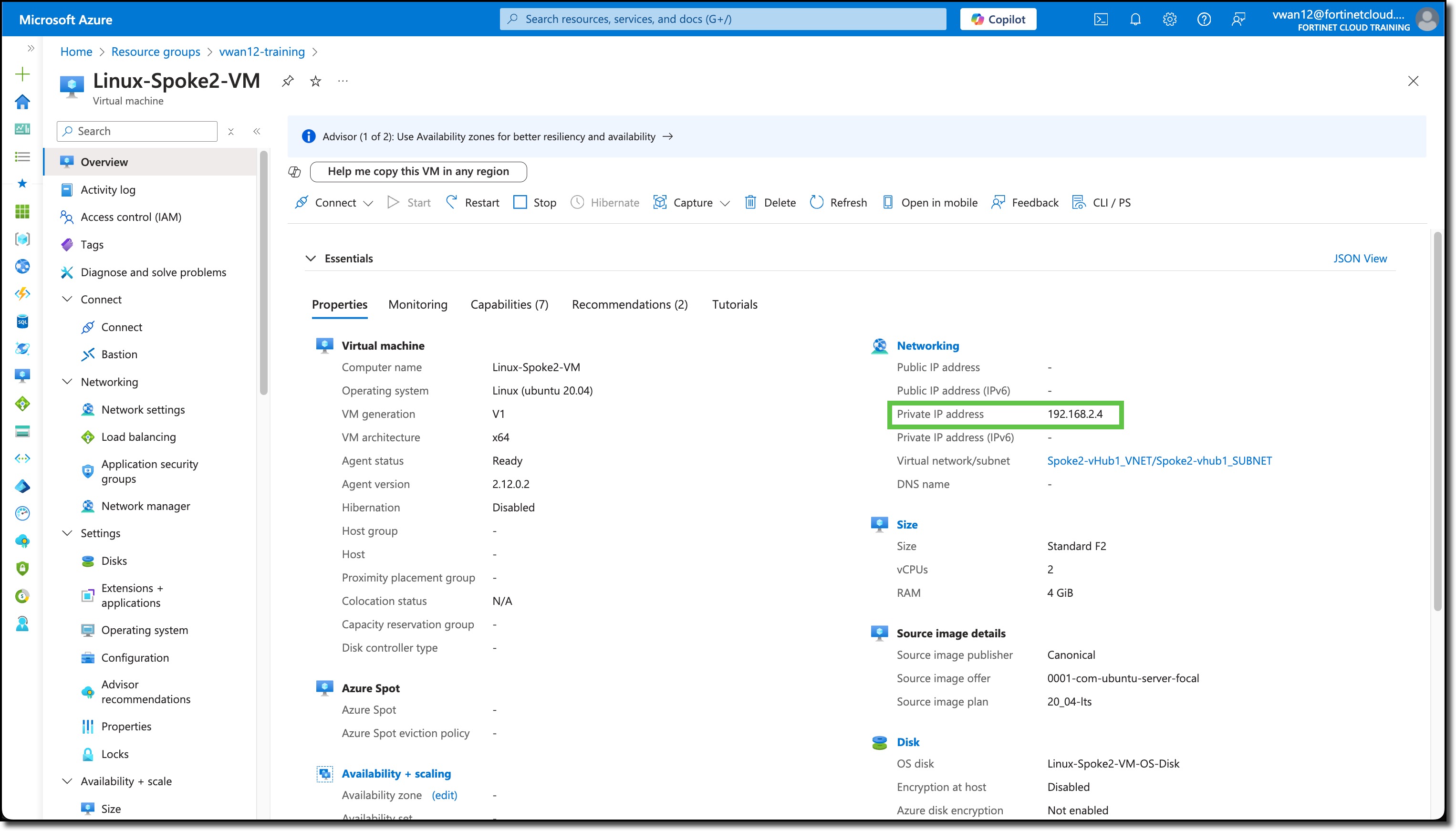The height and width of the screenshot is (831, 1456).
Task: Pin Linux-Spoke2-VM to dashboard
Action: point(288,81)
